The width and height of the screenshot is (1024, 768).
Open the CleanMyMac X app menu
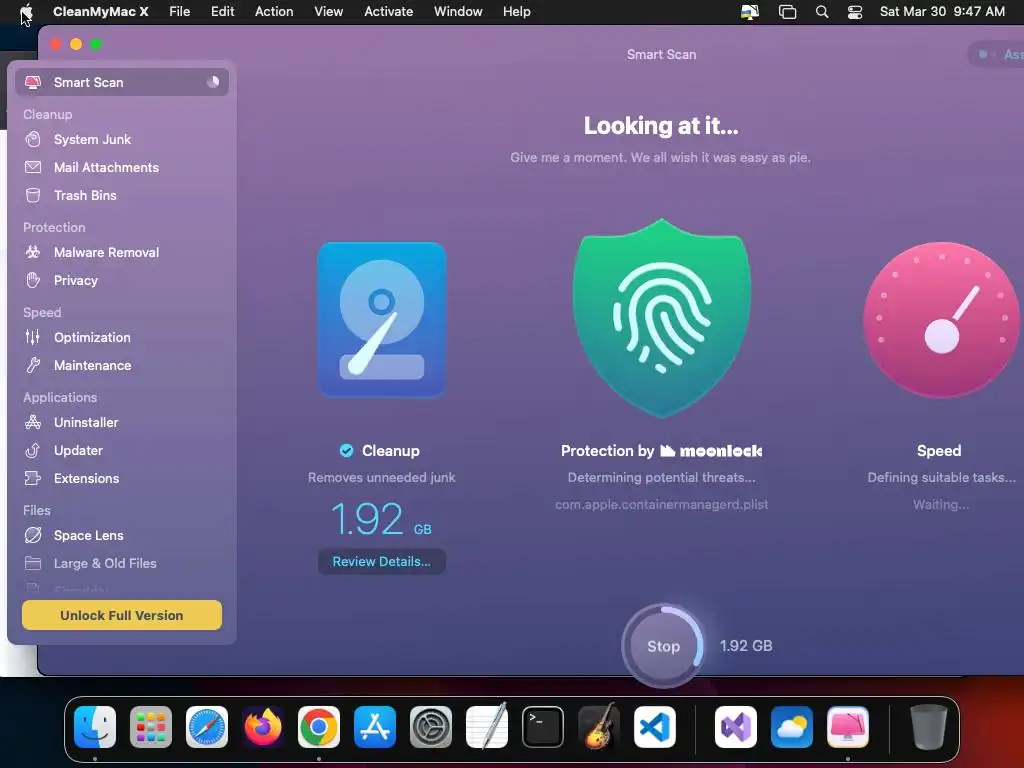pyautogui.click(x=101, y=12)
